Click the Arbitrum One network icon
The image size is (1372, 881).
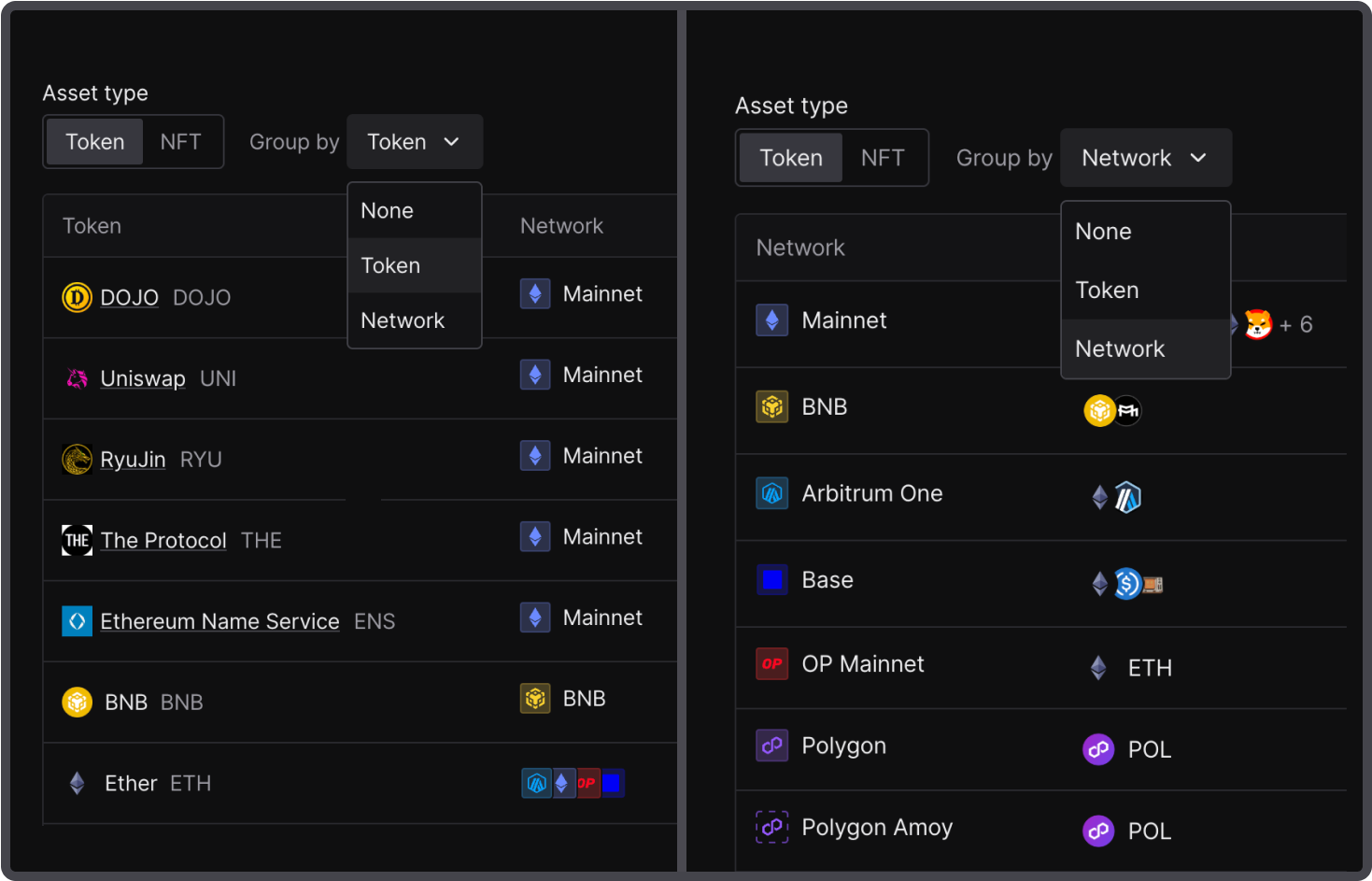(771, 493)
